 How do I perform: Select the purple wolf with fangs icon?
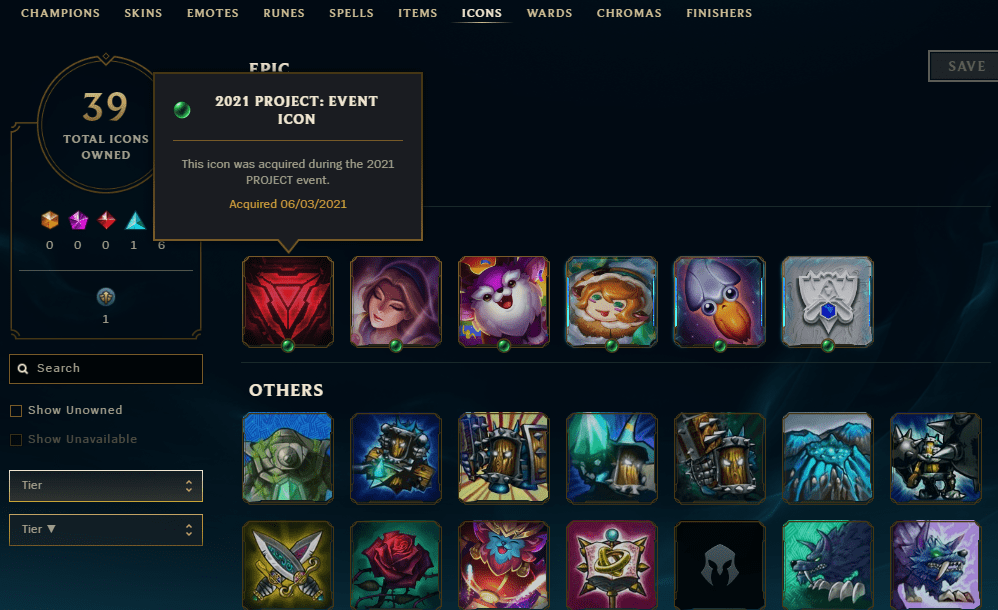(936, 565)
